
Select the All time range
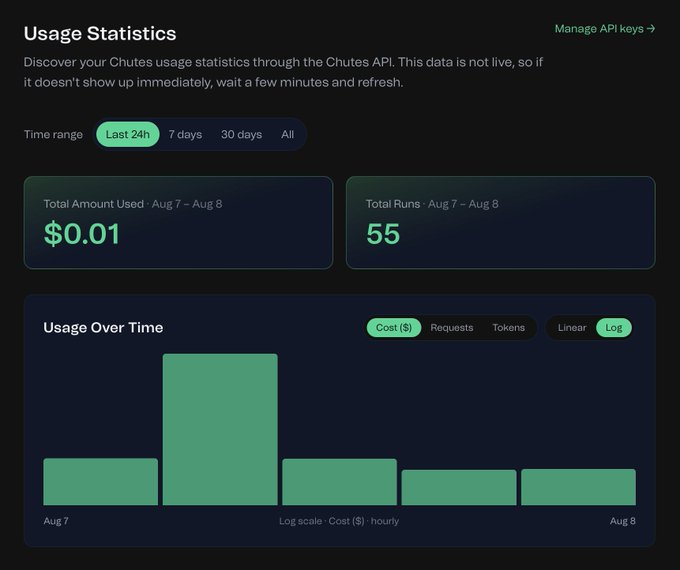click(x=288, y=134)
